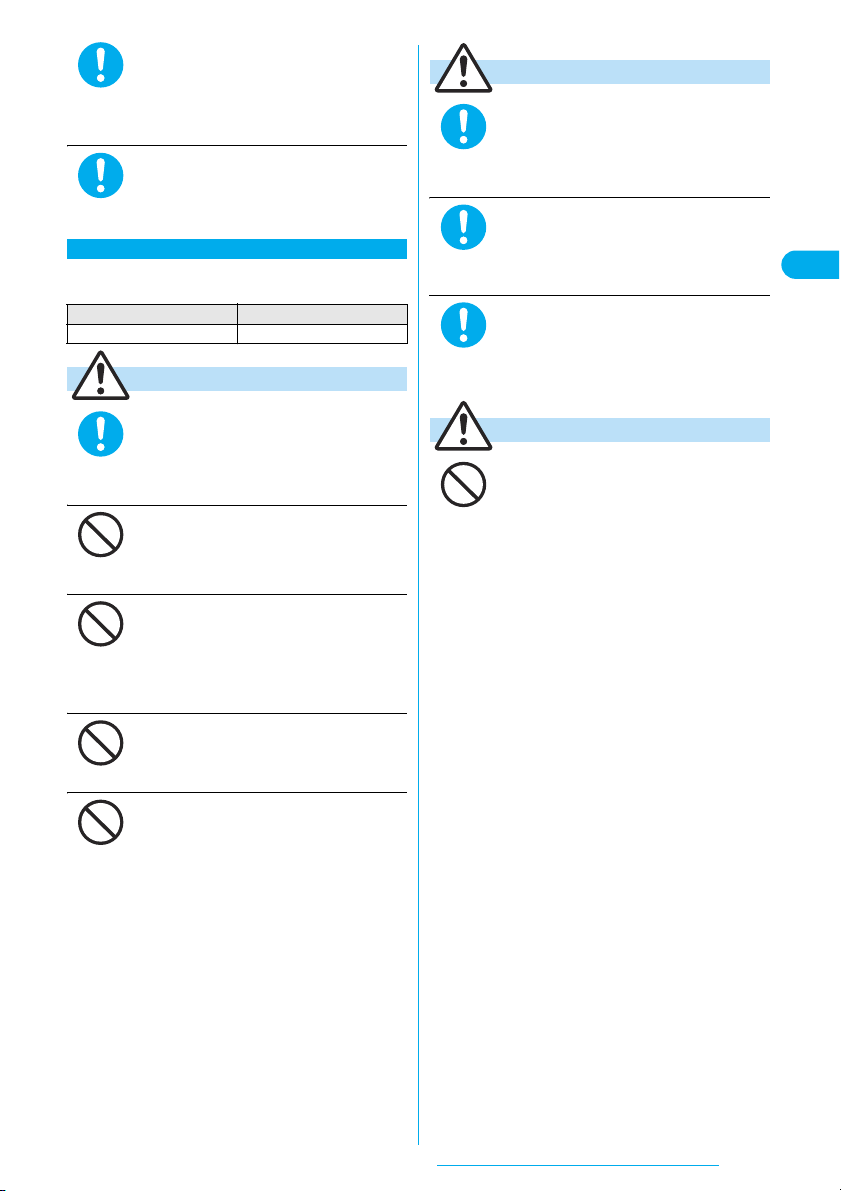Select blue exclamation icon below left warning triangle
The width and height of the screenshot is (841, 1191).
point(101,434)
